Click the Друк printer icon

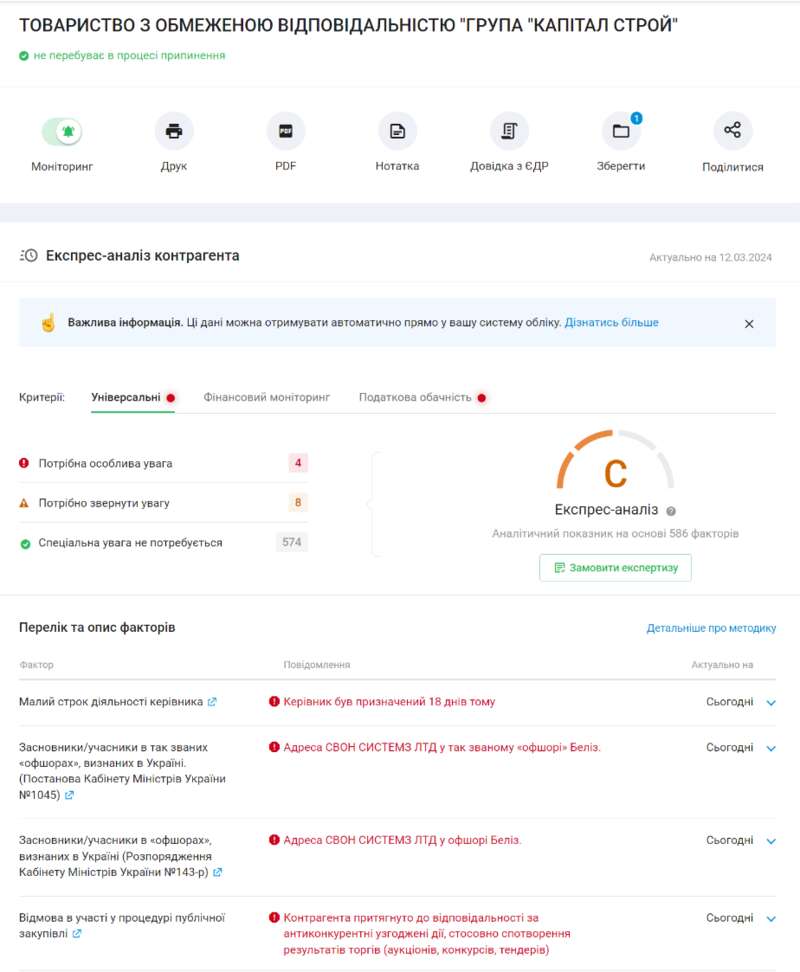click(x=174, y=131)
